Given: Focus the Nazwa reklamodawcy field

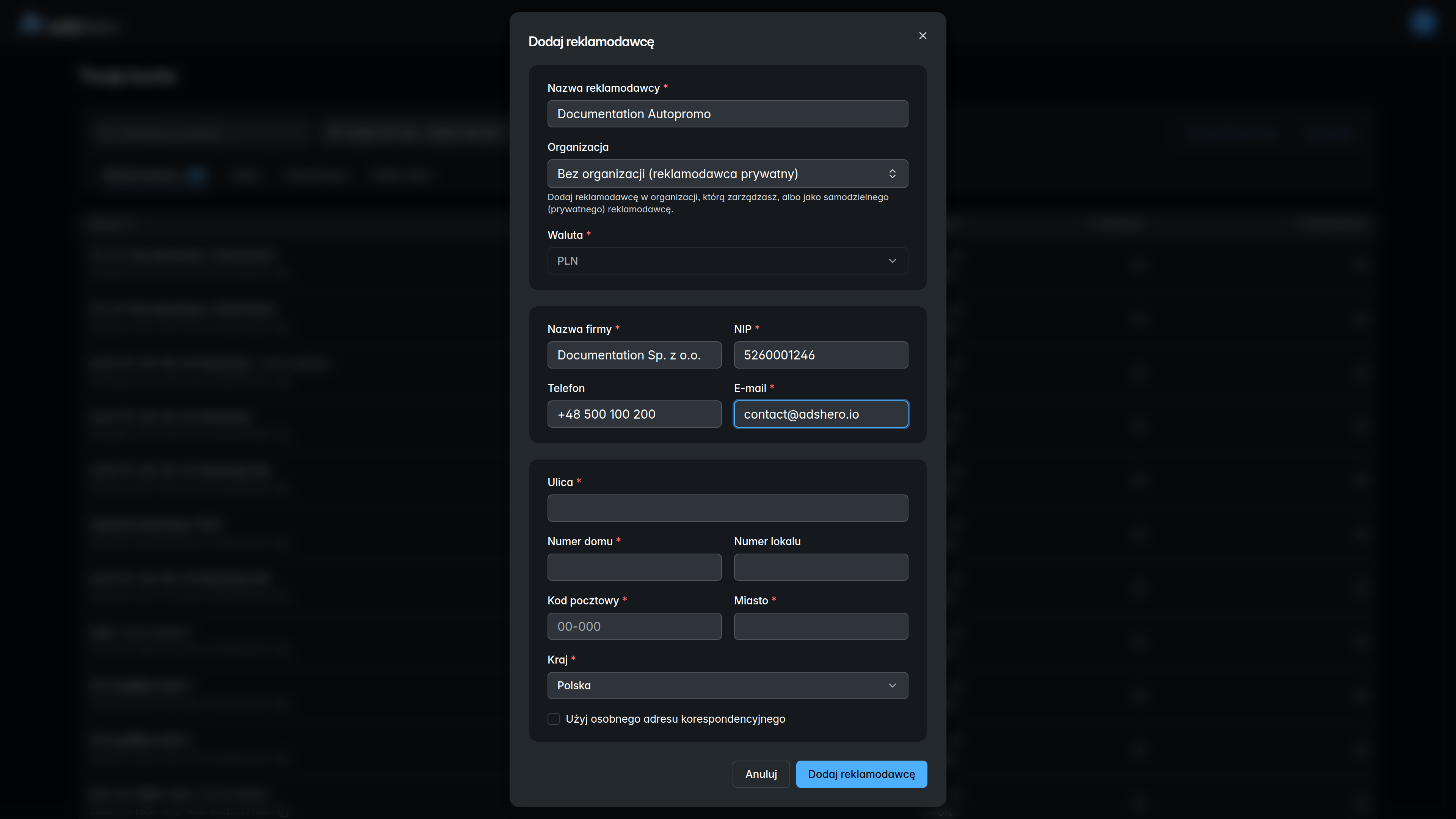Looking at the screenshot, I should 728,114.
